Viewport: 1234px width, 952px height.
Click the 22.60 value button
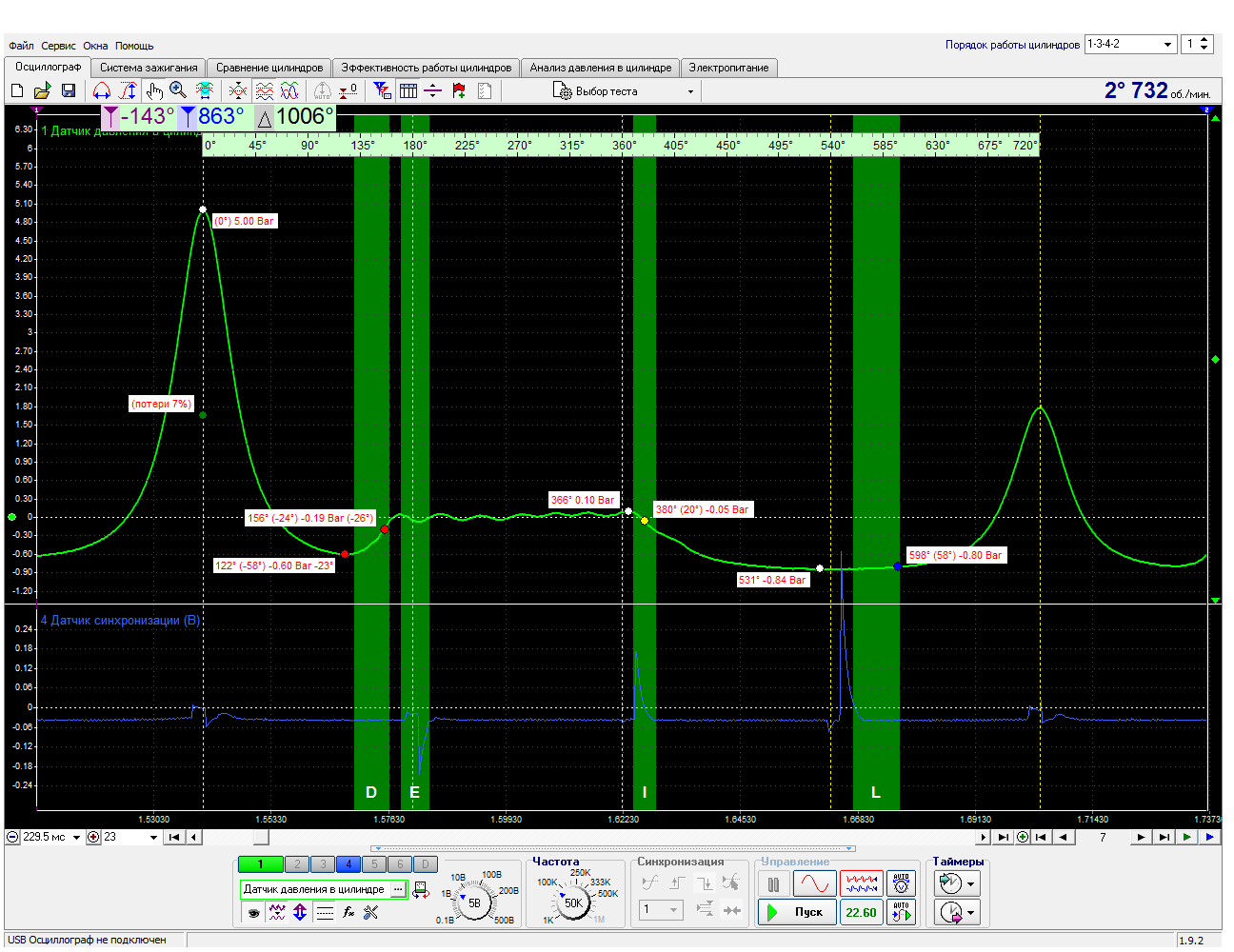[862, 912]
